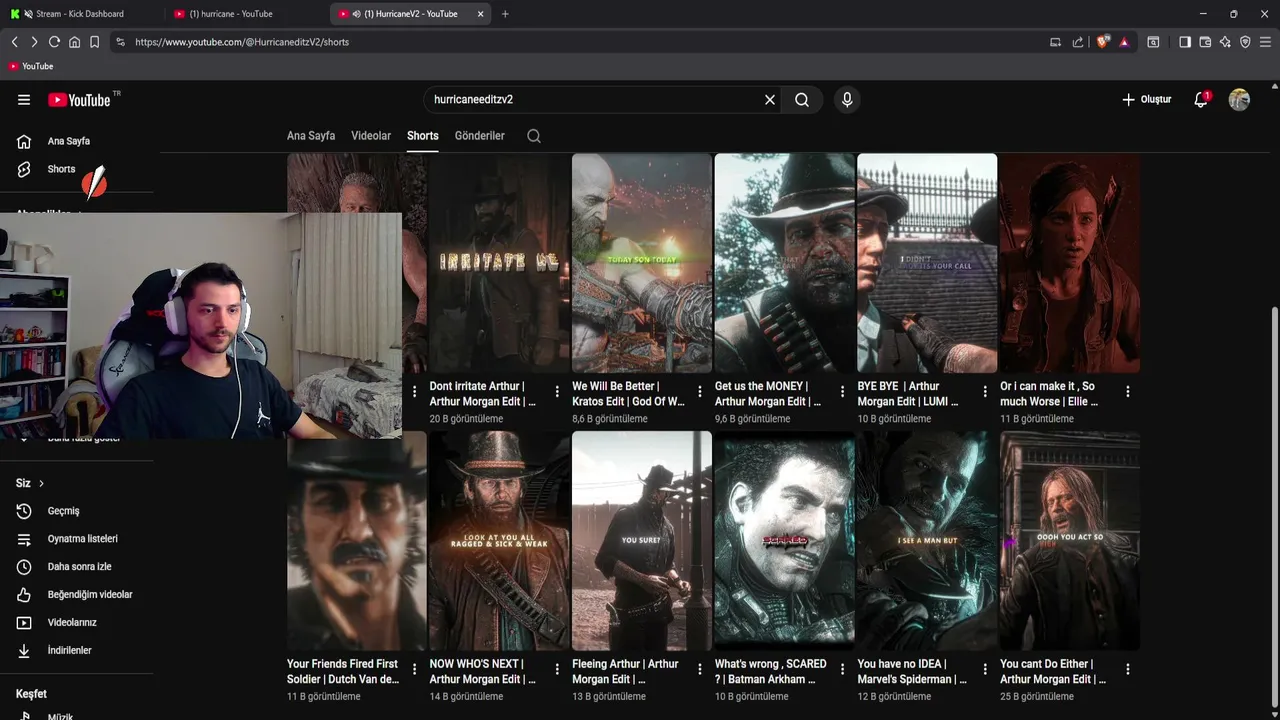Open Daha sonra izle in sidebar
Image resolution: width=1280 pixels, height=720 pixels.
pyautogui.click(x=77, y=567)
